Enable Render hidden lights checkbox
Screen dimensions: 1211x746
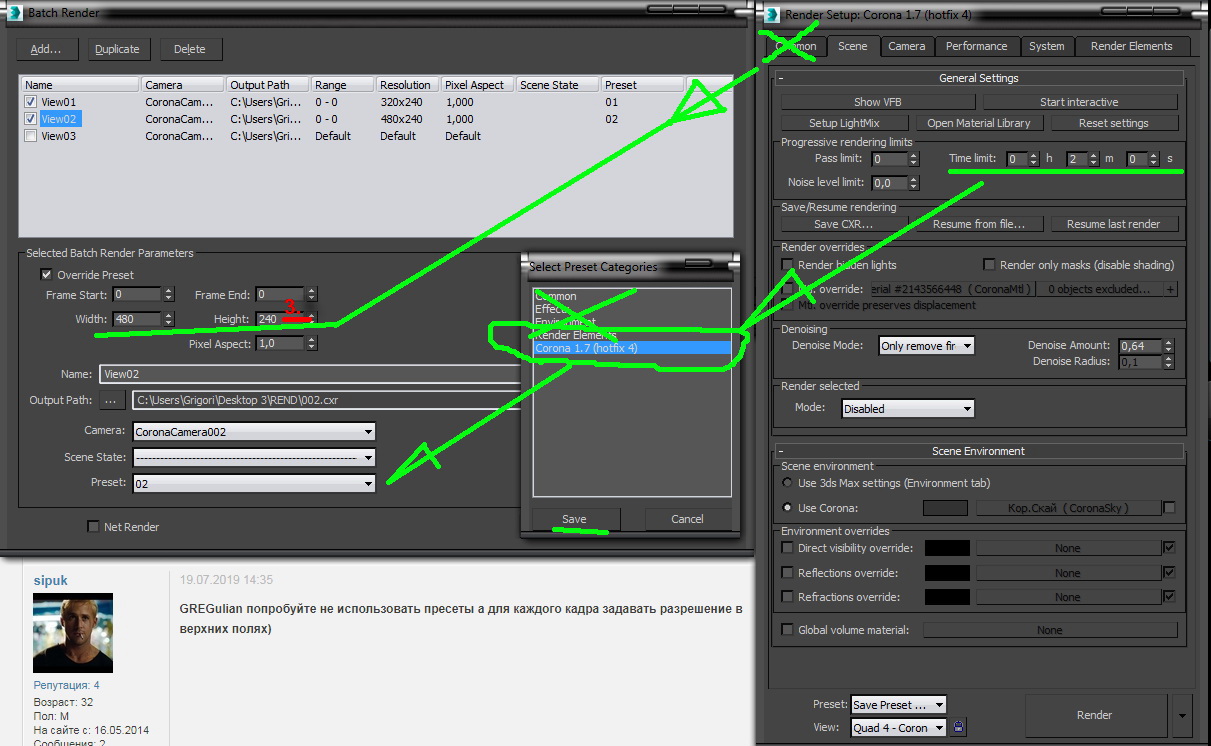tap(788, 265)
